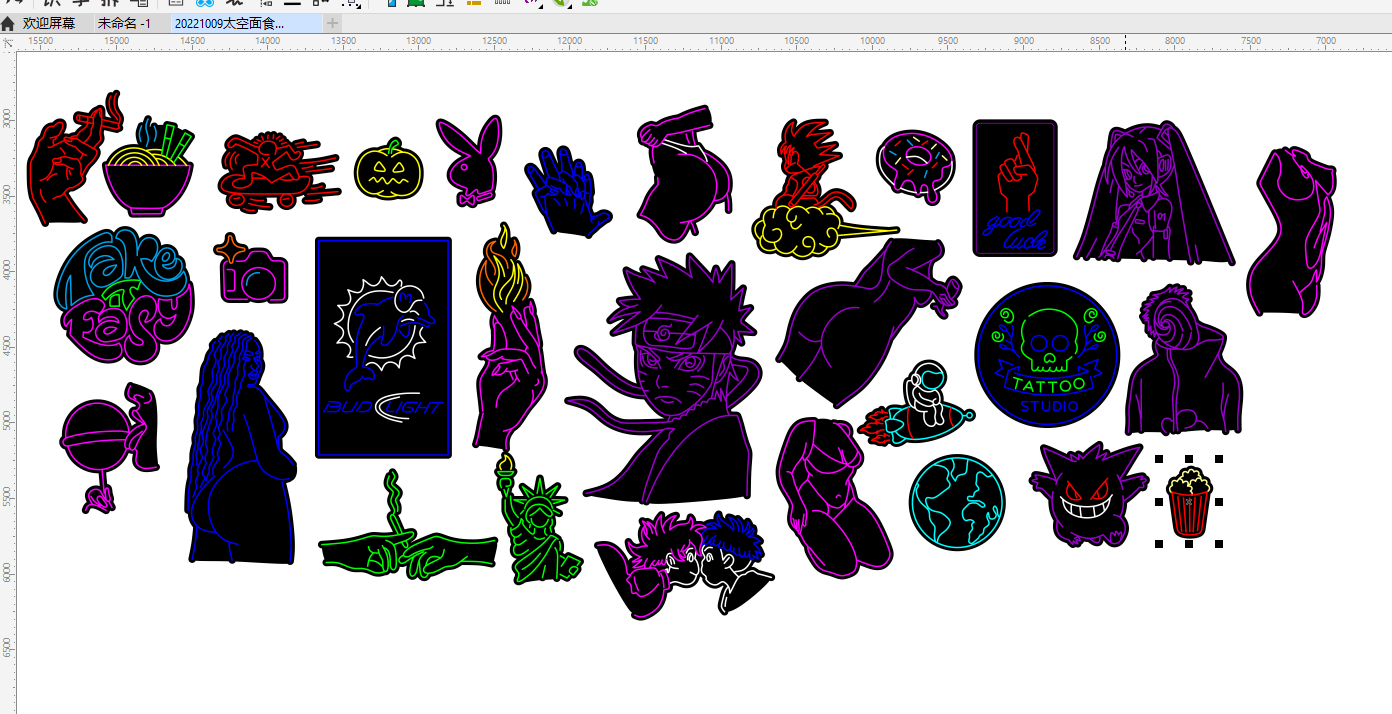
Task: Select the purple twin-tail anime girl
Action: click(x=1154, y=195)
